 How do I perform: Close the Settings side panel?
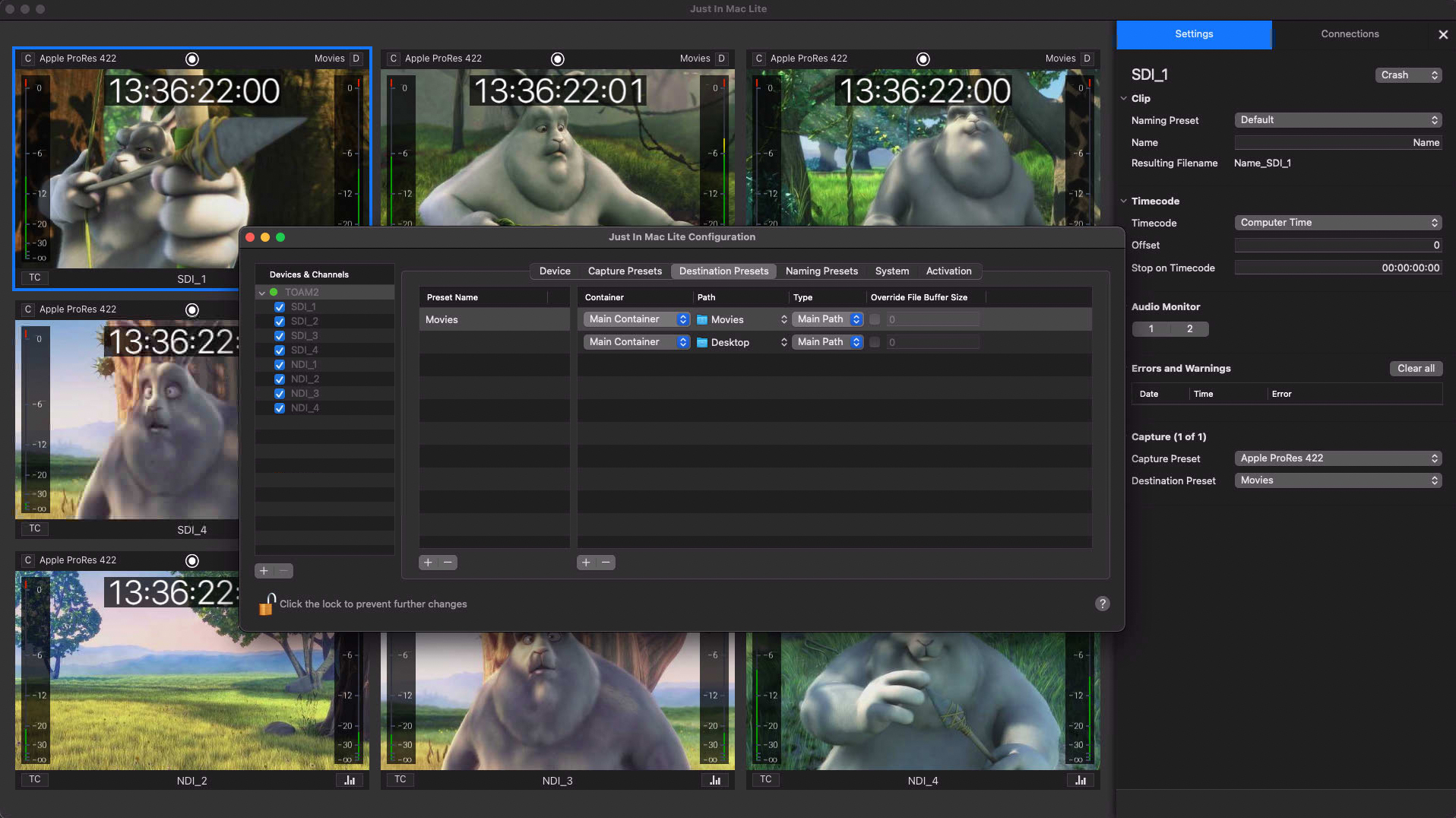(1442, 34)
